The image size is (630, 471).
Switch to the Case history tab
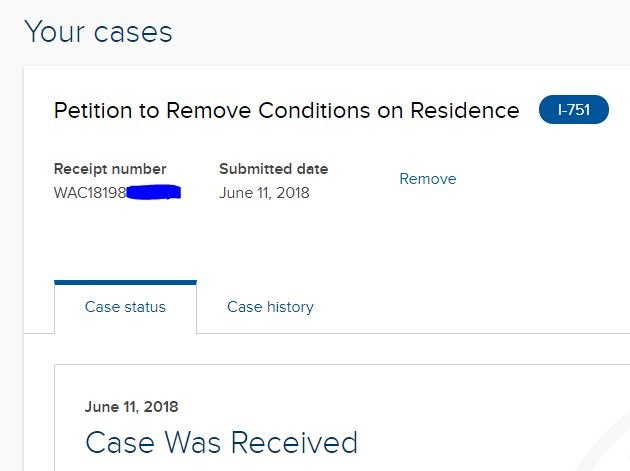tap(270, 307)
